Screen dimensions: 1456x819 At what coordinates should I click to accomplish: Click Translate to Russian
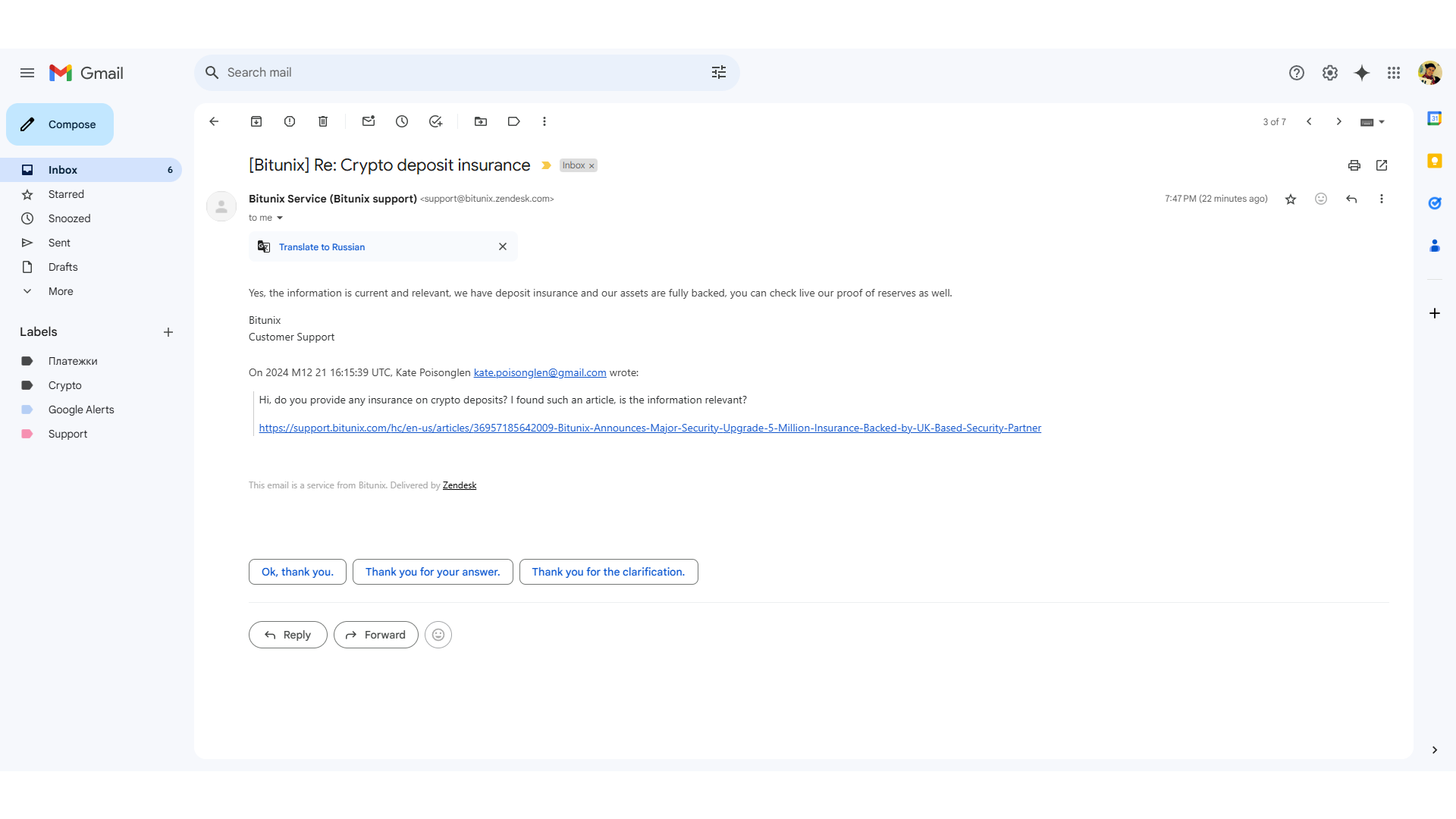[322, 247]
